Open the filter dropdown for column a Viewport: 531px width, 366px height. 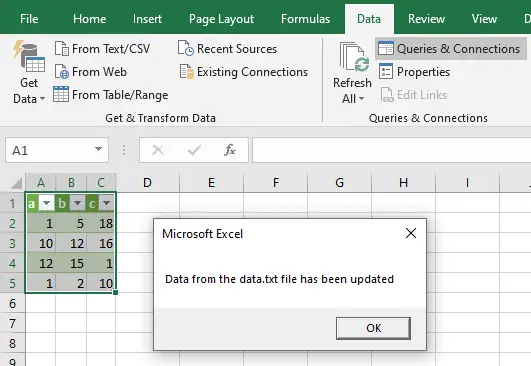(46, 203)
